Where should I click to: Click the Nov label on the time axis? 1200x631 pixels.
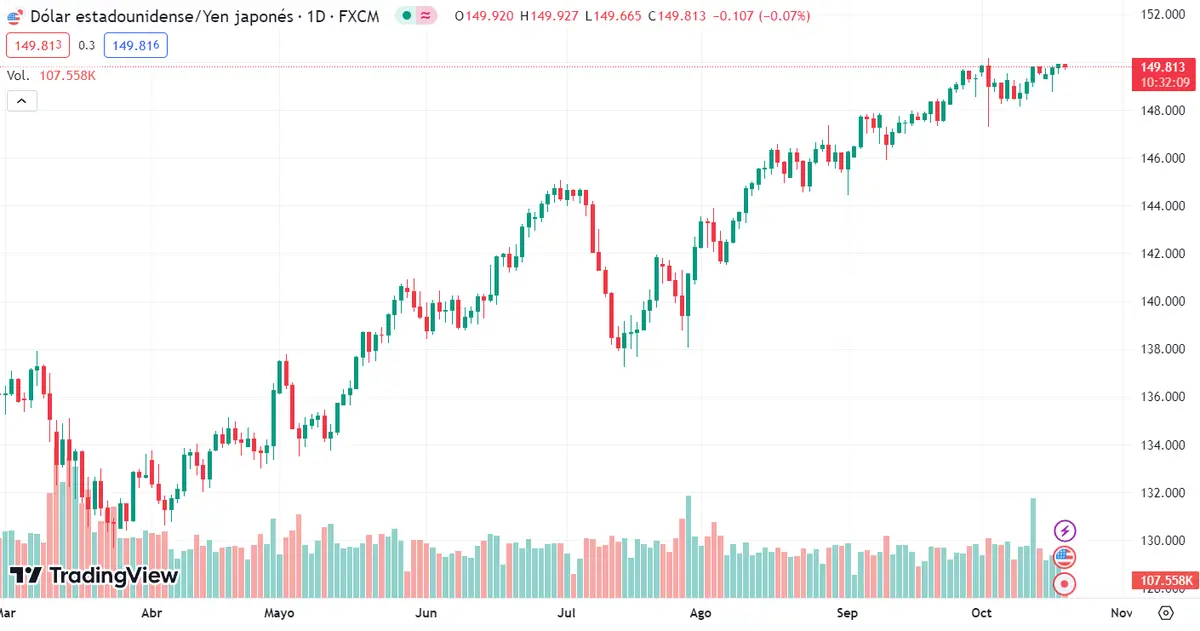click(1121, 613)
